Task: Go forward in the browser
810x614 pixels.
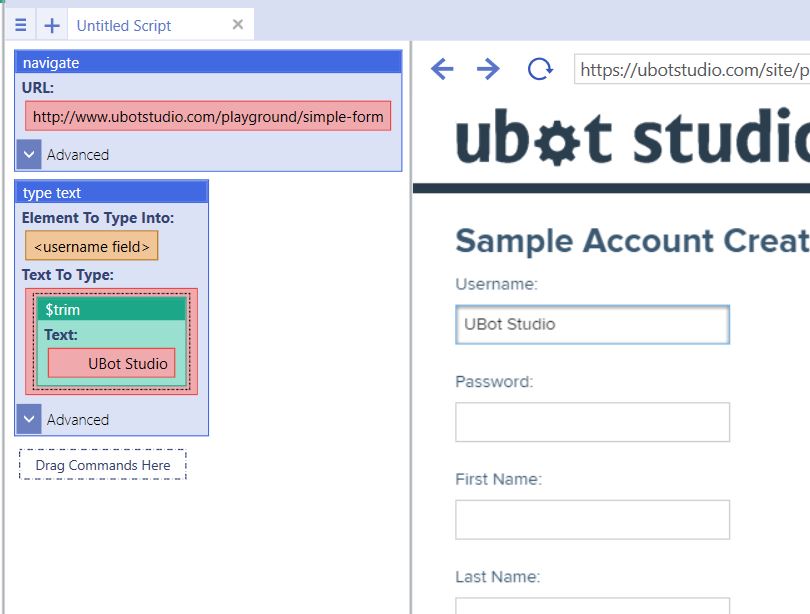Action: click(x=488, y=69)
